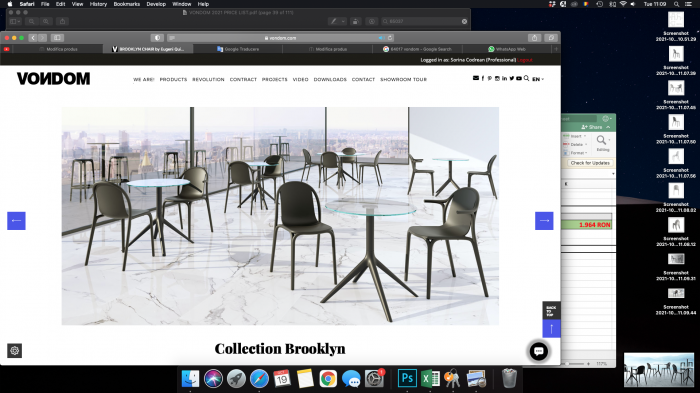Viewport: 700px width, 393px height.
Task: Click Check for Updates button in Excel
Action: [x=590, y=163]
